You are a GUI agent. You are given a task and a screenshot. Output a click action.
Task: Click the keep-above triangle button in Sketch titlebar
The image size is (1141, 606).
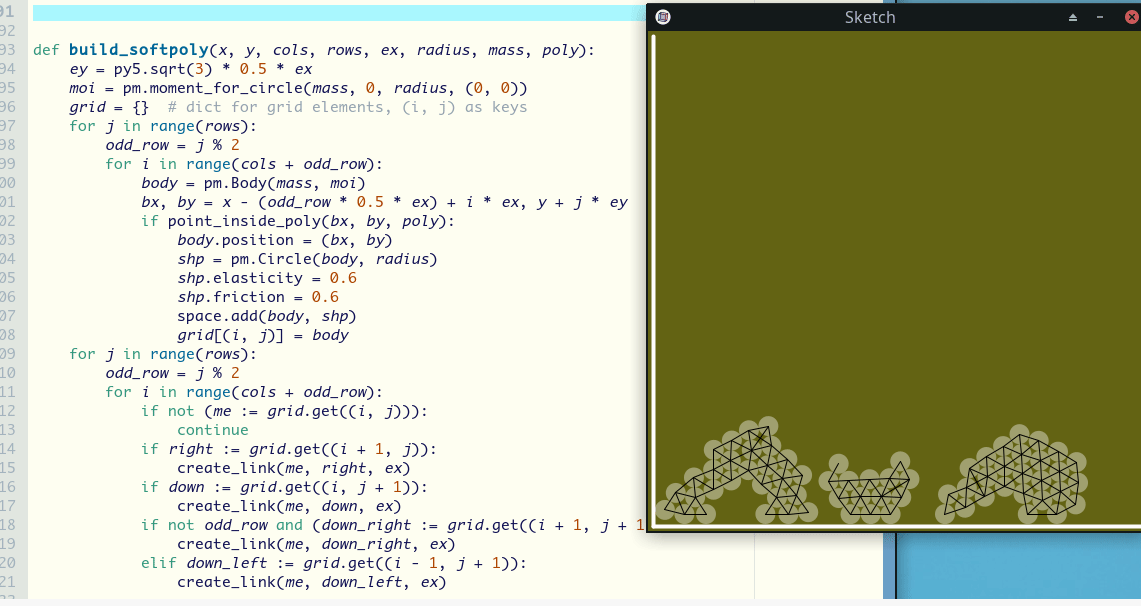[x=1073, y=17]
